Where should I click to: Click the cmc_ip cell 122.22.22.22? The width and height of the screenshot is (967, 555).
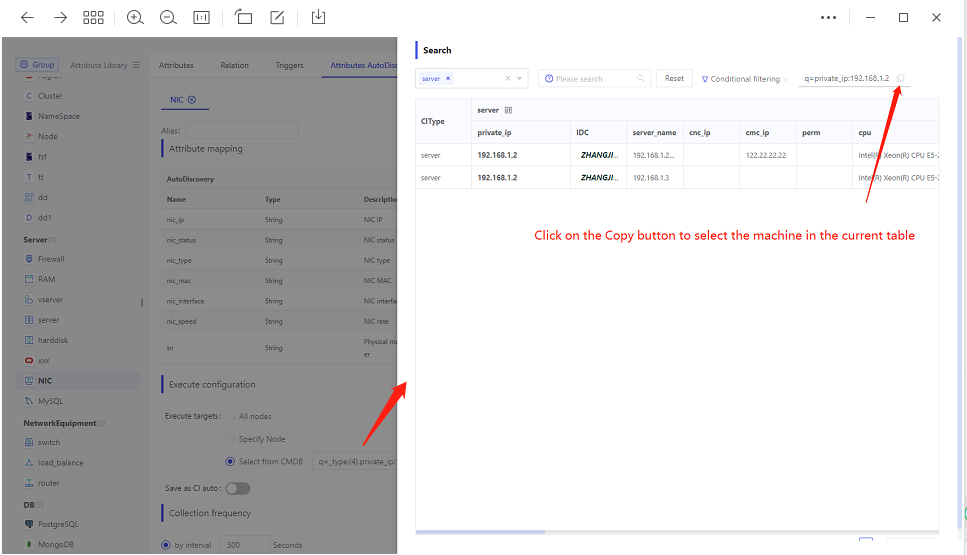(x=766, y=155)
